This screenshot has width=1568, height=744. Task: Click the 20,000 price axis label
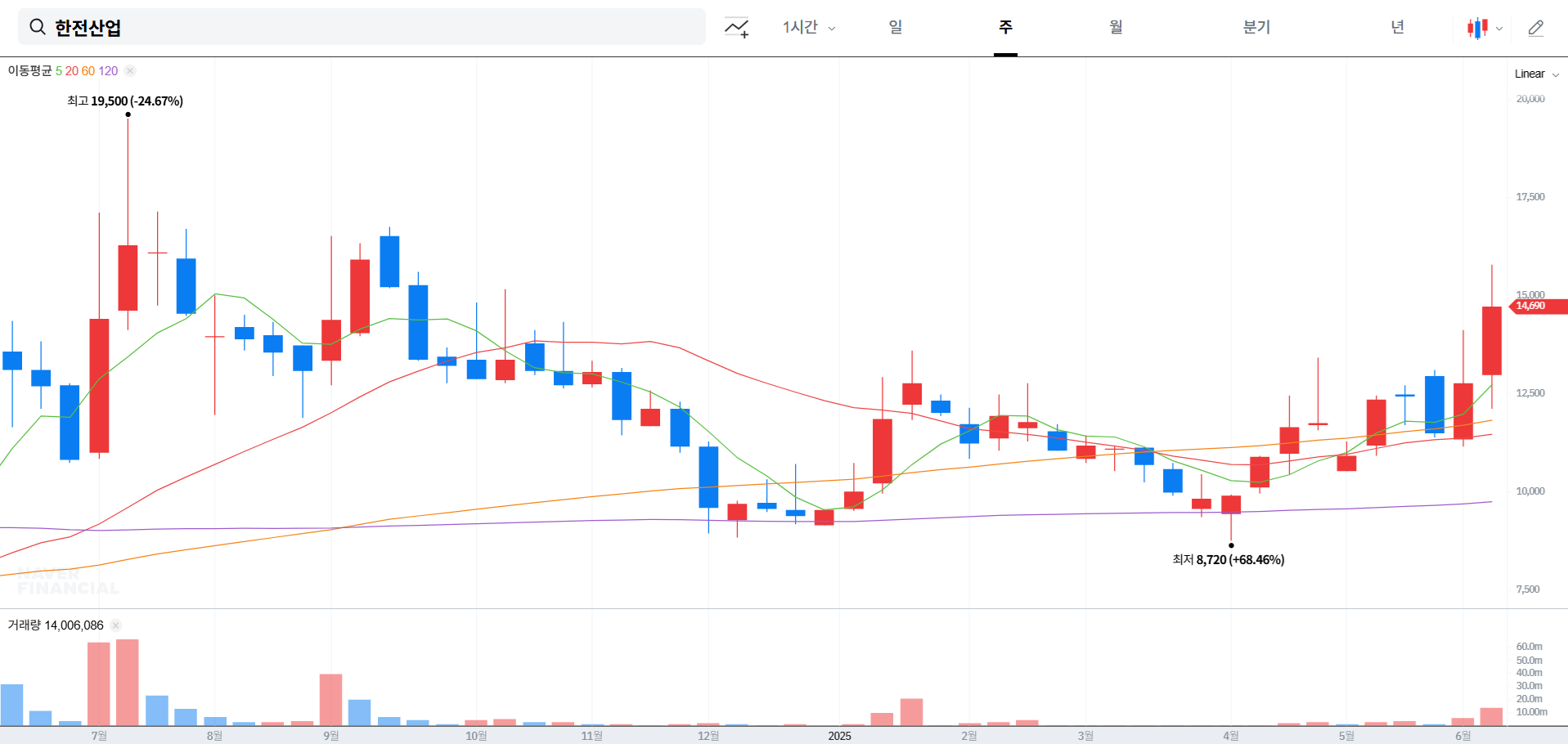[1530, 99]
